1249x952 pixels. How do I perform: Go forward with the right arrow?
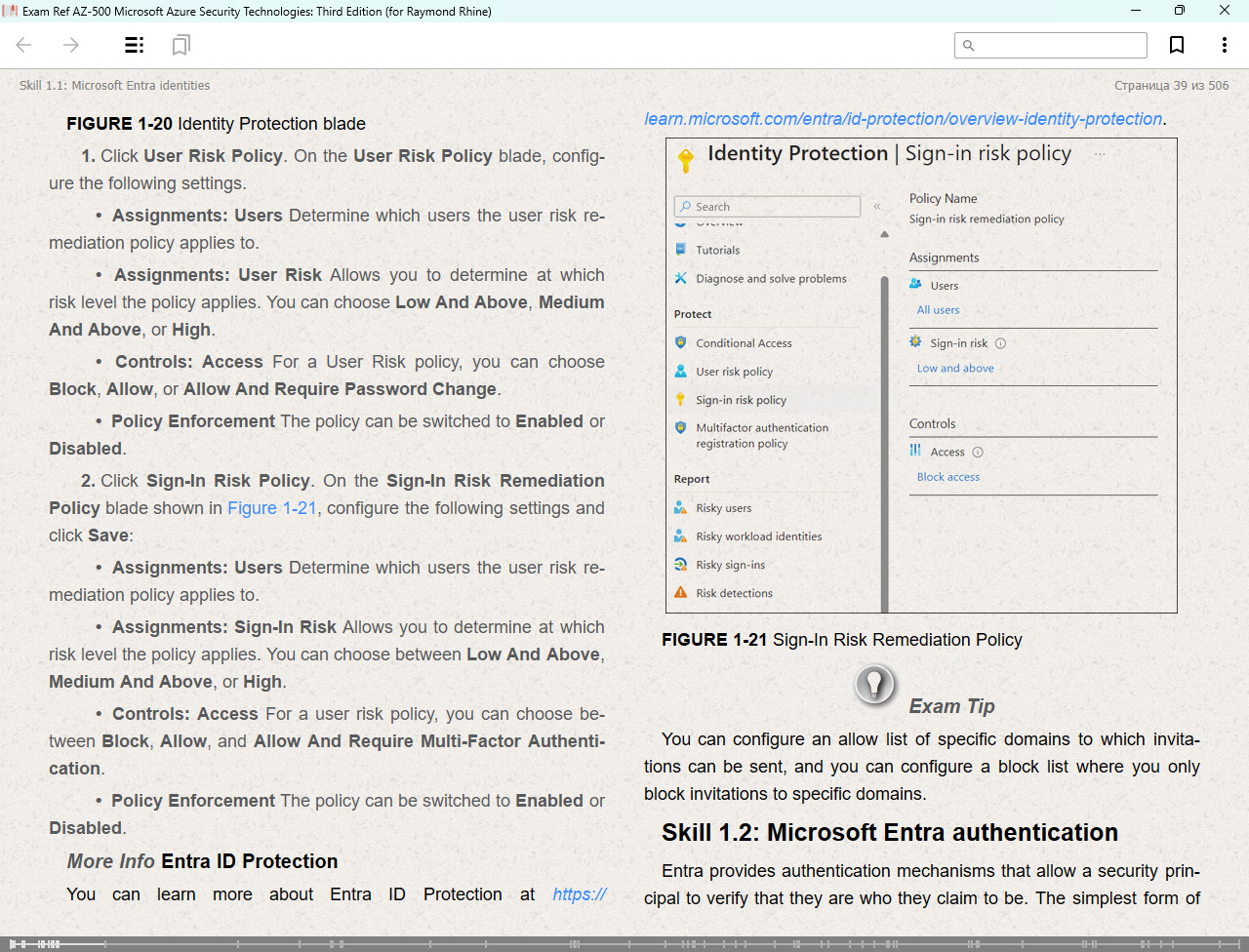[71, 45]
